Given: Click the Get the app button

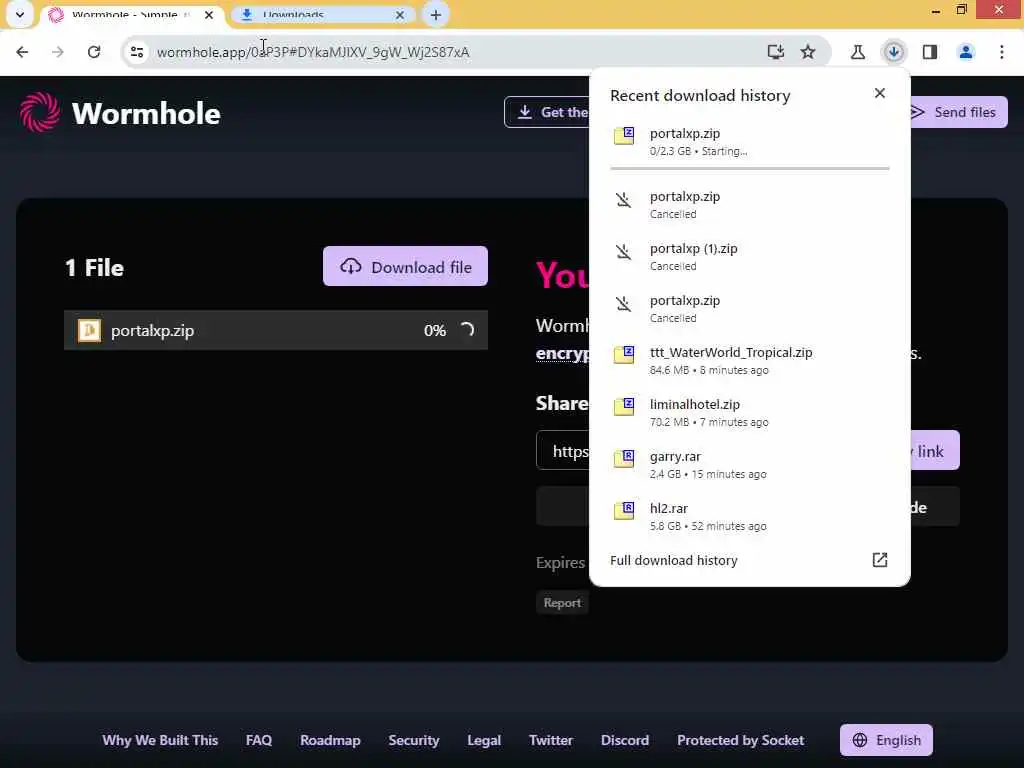Looking at the screenshot, I should click(547, 112).
